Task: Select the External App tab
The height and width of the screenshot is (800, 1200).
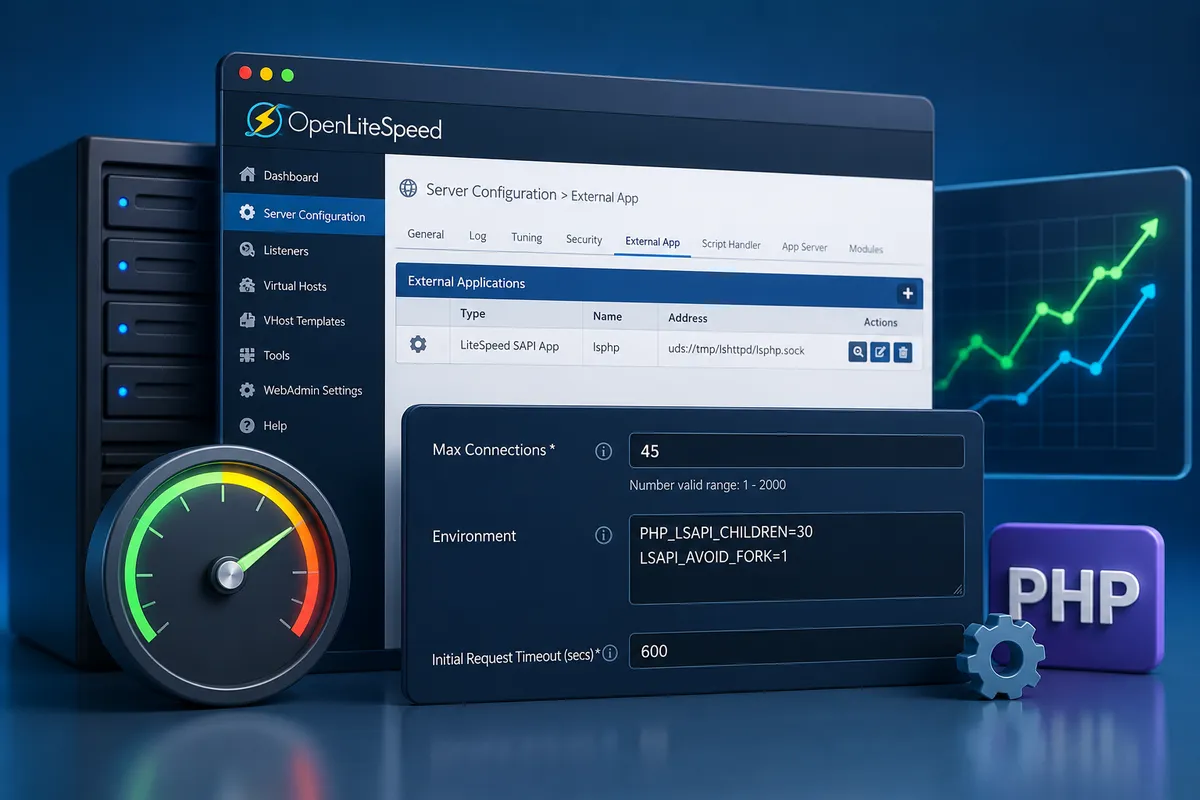Action: tap(652, 242)
